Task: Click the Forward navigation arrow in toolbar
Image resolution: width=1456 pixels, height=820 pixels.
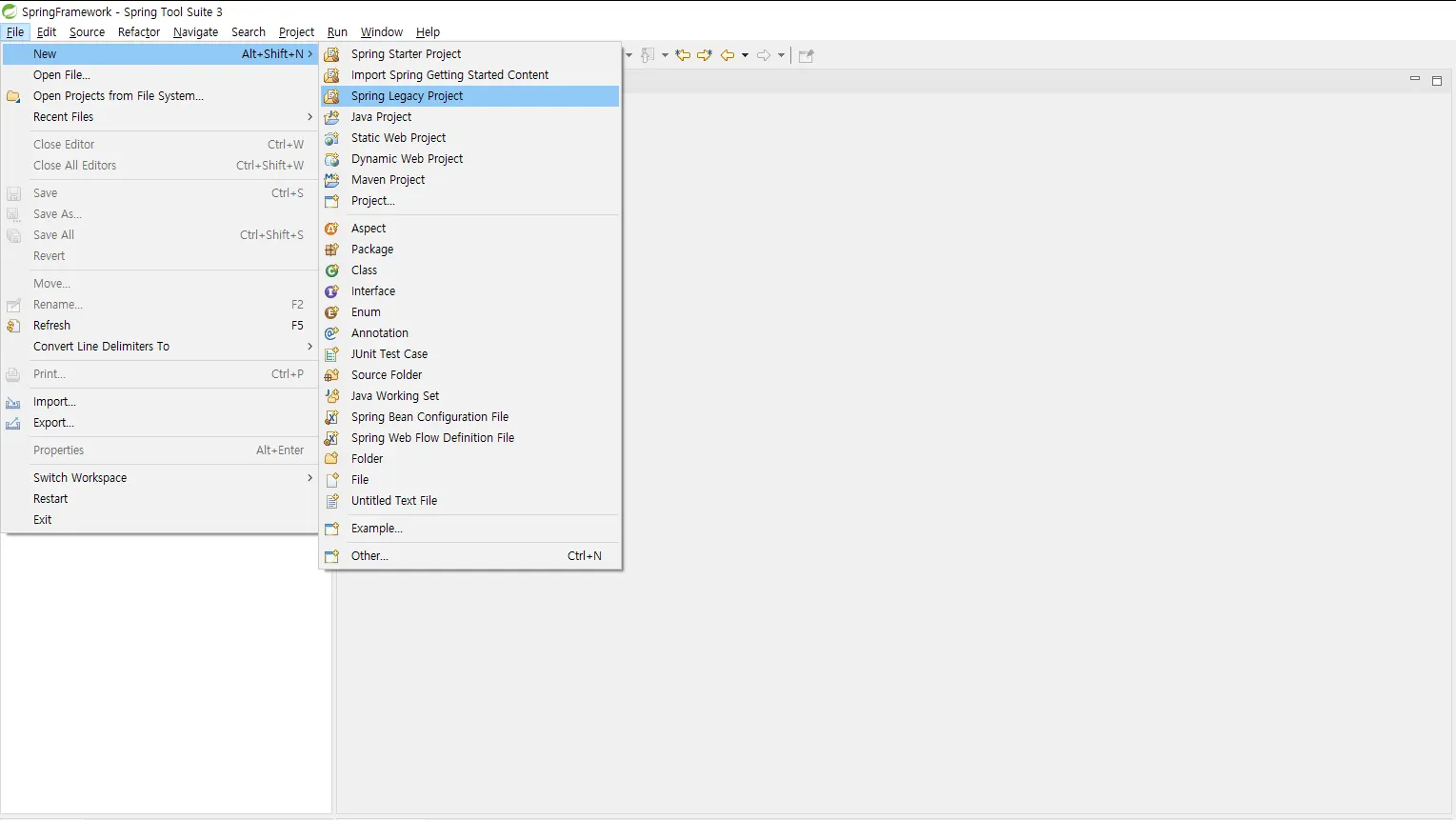Action: 764,55
